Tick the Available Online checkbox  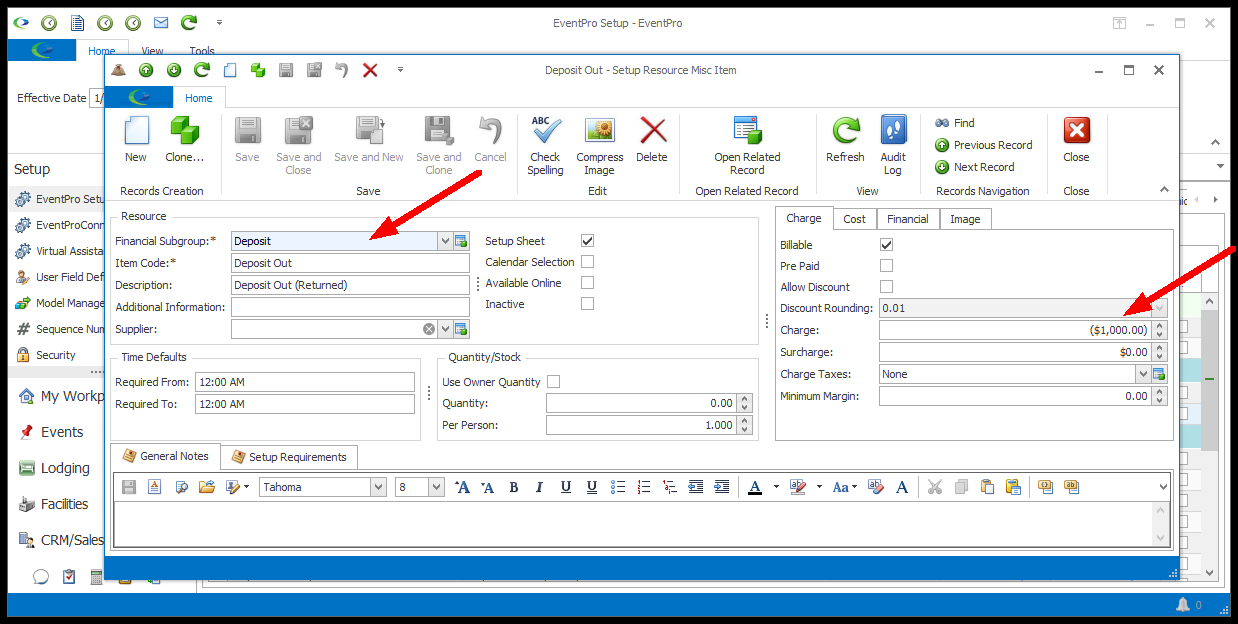tap(587, 283)
